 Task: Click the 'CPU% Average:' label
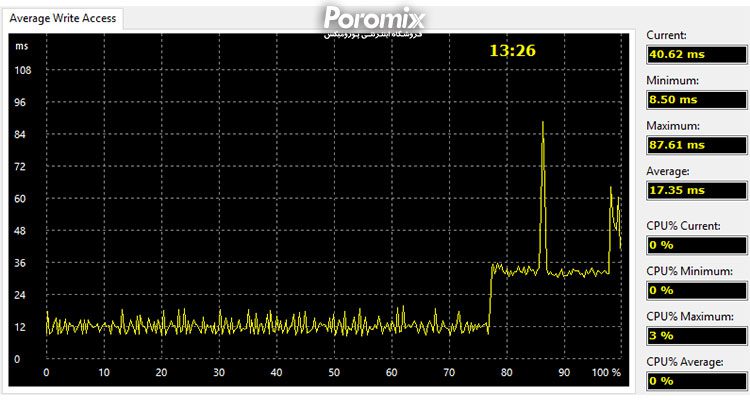click(684, 362)
